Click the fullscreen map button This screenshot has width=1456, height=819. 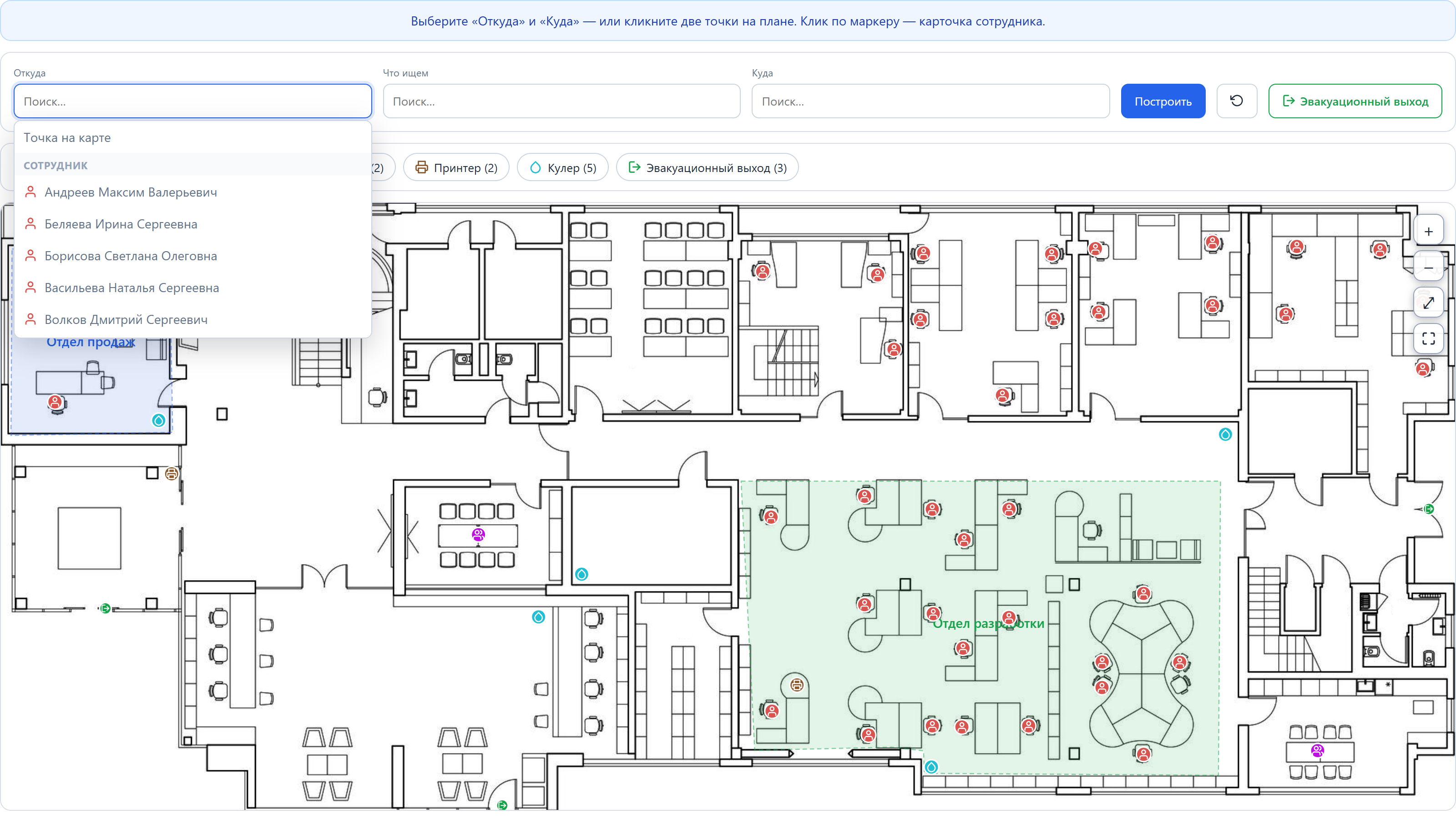(x=1428, y=339)
